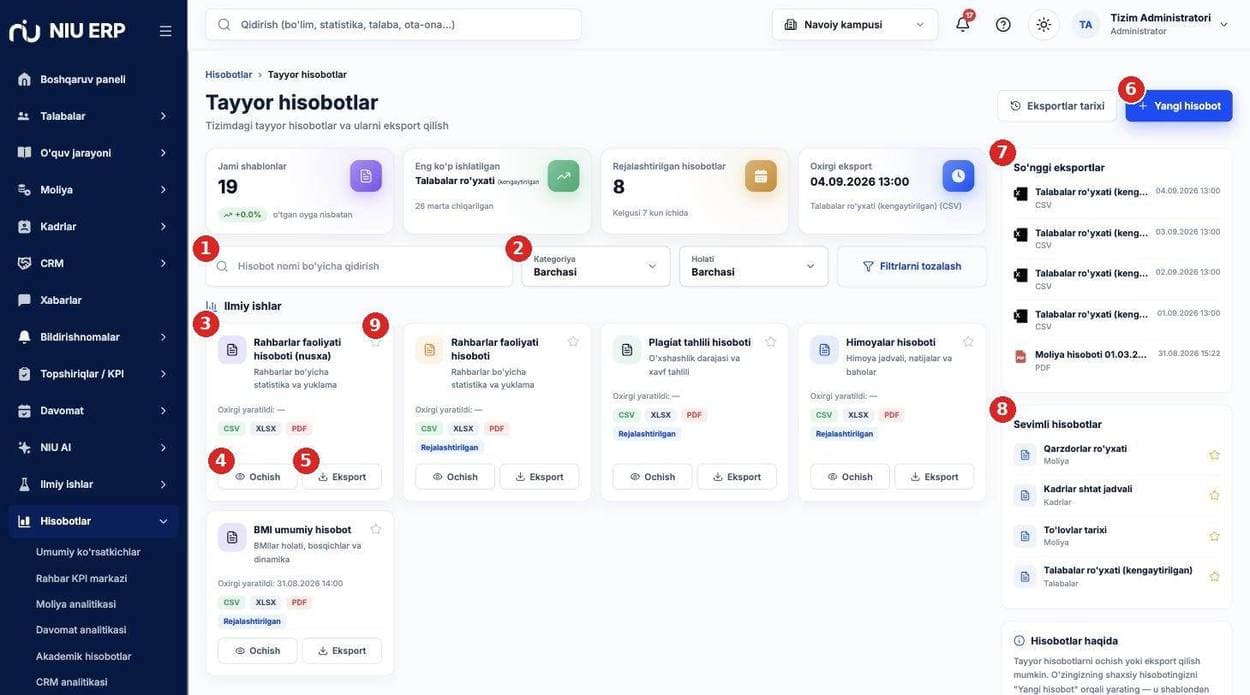Remove Kadrlar shtat jadvali from favorites
The image size is (1250, 695).
[x=1215, y=495]
